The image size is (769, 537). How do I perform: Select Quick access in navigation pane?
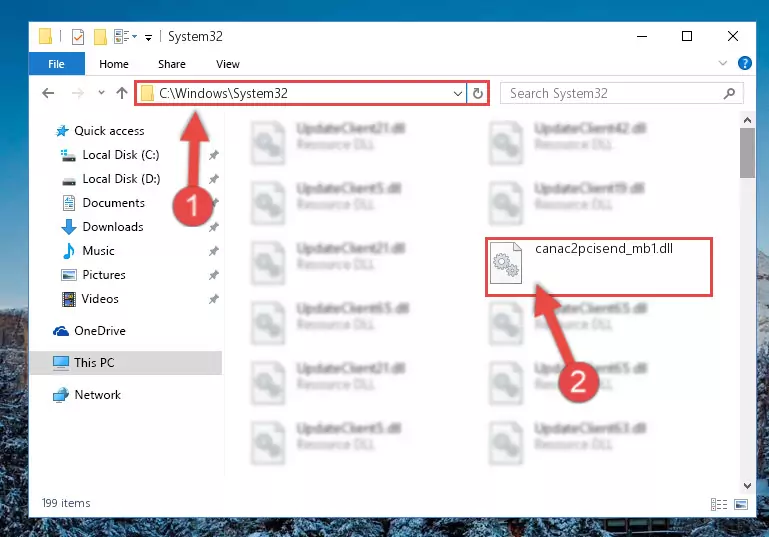(x=109, y=131)
